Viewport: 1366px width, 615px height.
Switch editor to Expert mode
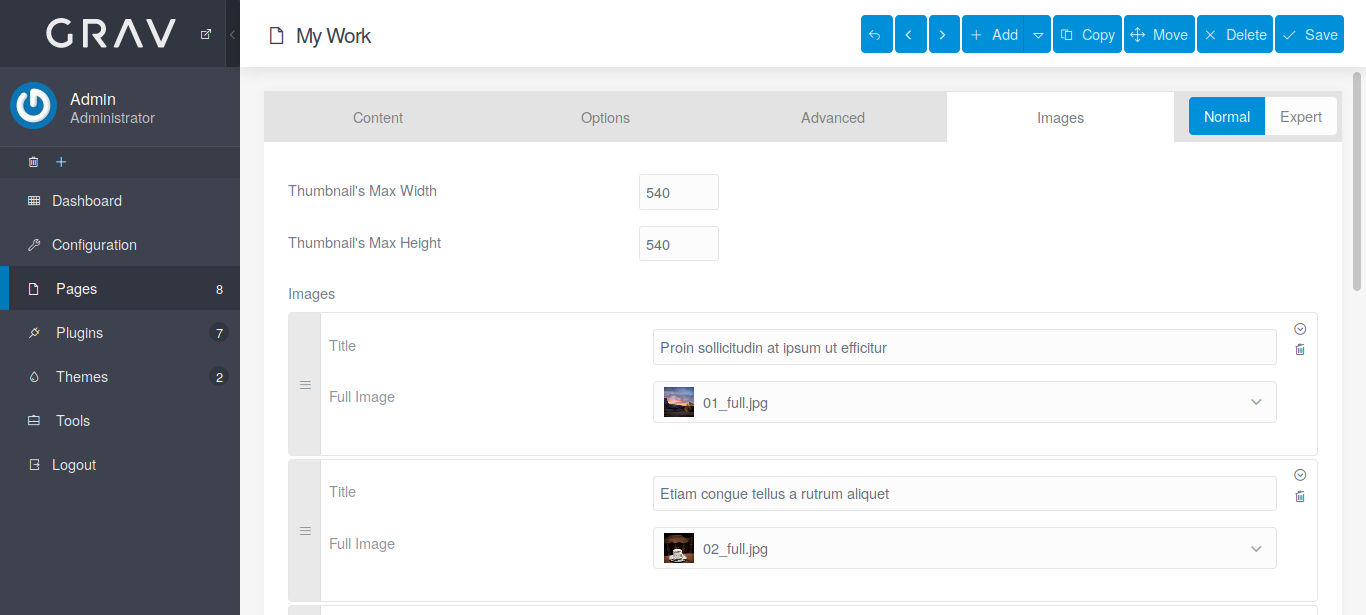1301,117
